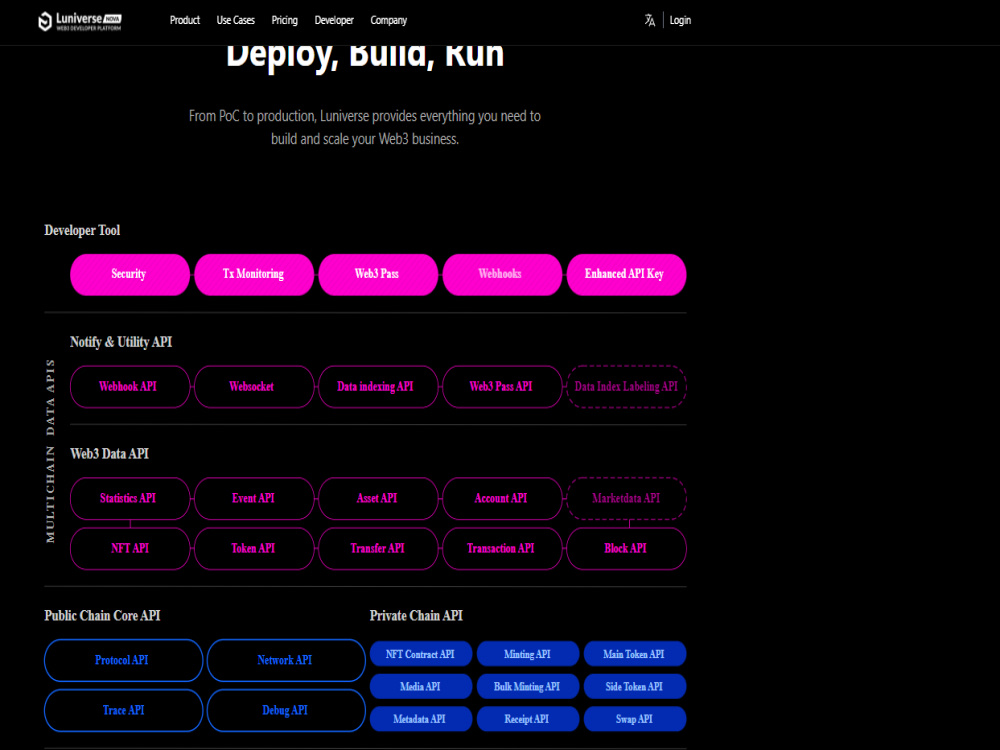Screen dimensions: 1000x750
Task: Select the Enhanced API Key pill
Action: point(626,274)
